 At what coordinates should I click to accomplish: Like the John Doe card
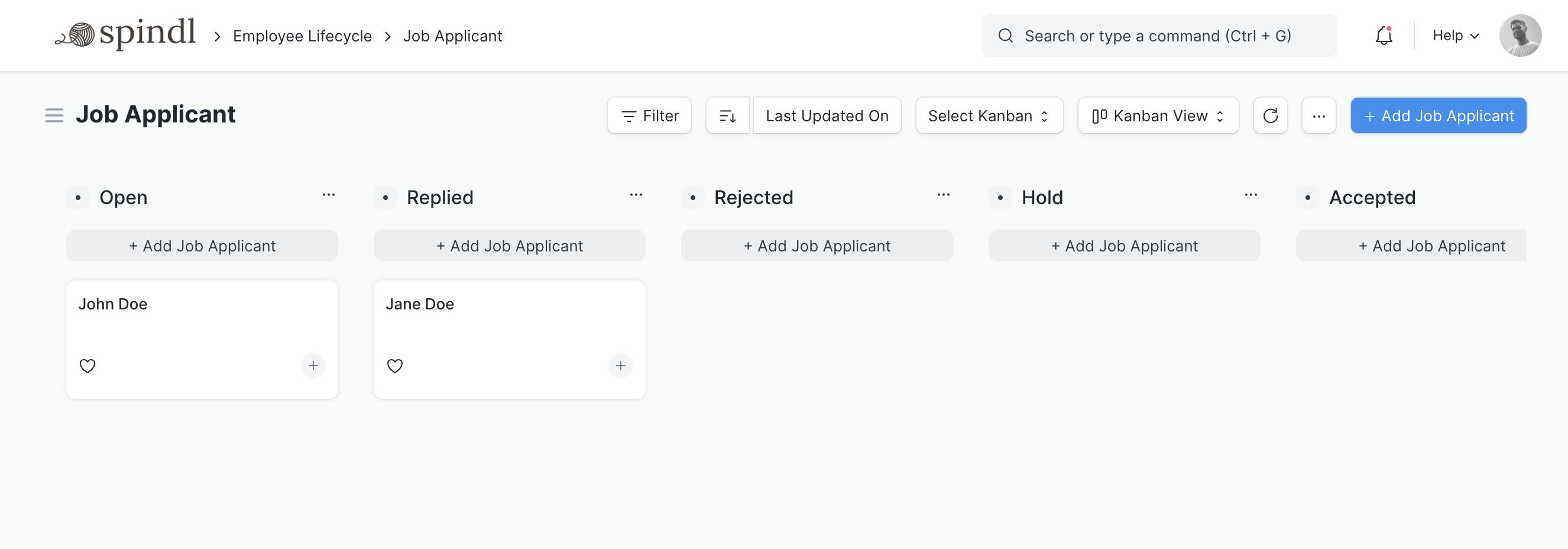coord(88,366)
